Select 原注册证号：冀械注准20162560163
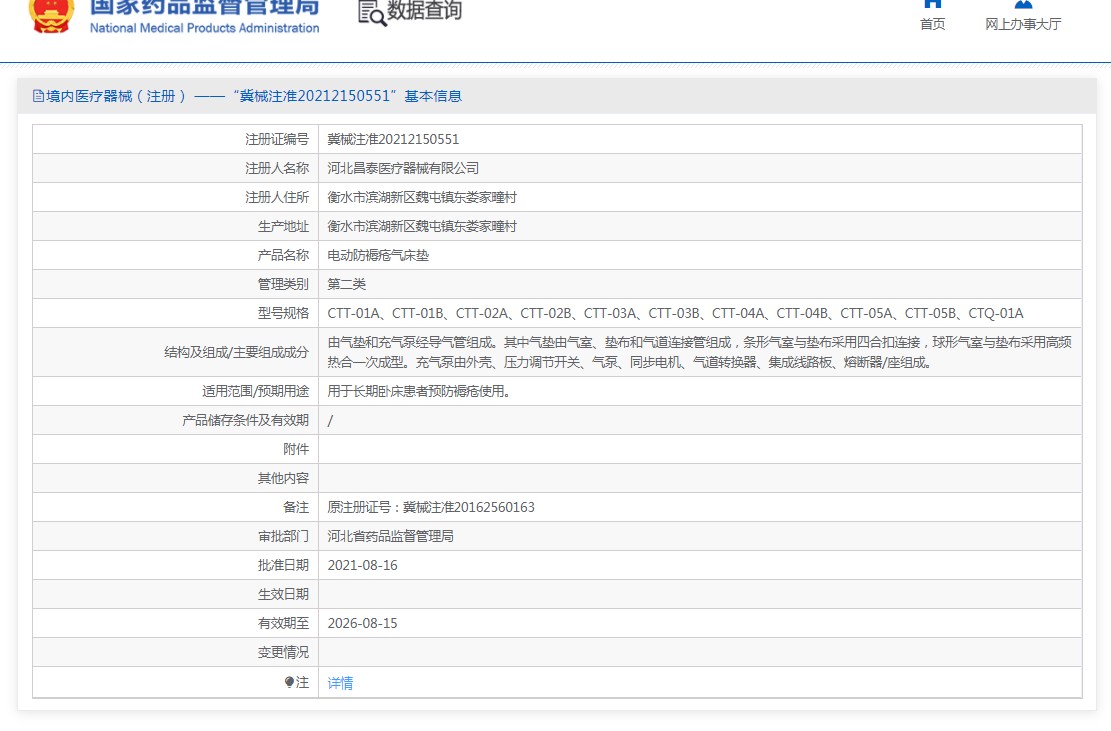The height and width of the screenshot is (731, 1111). click(431, 507)
